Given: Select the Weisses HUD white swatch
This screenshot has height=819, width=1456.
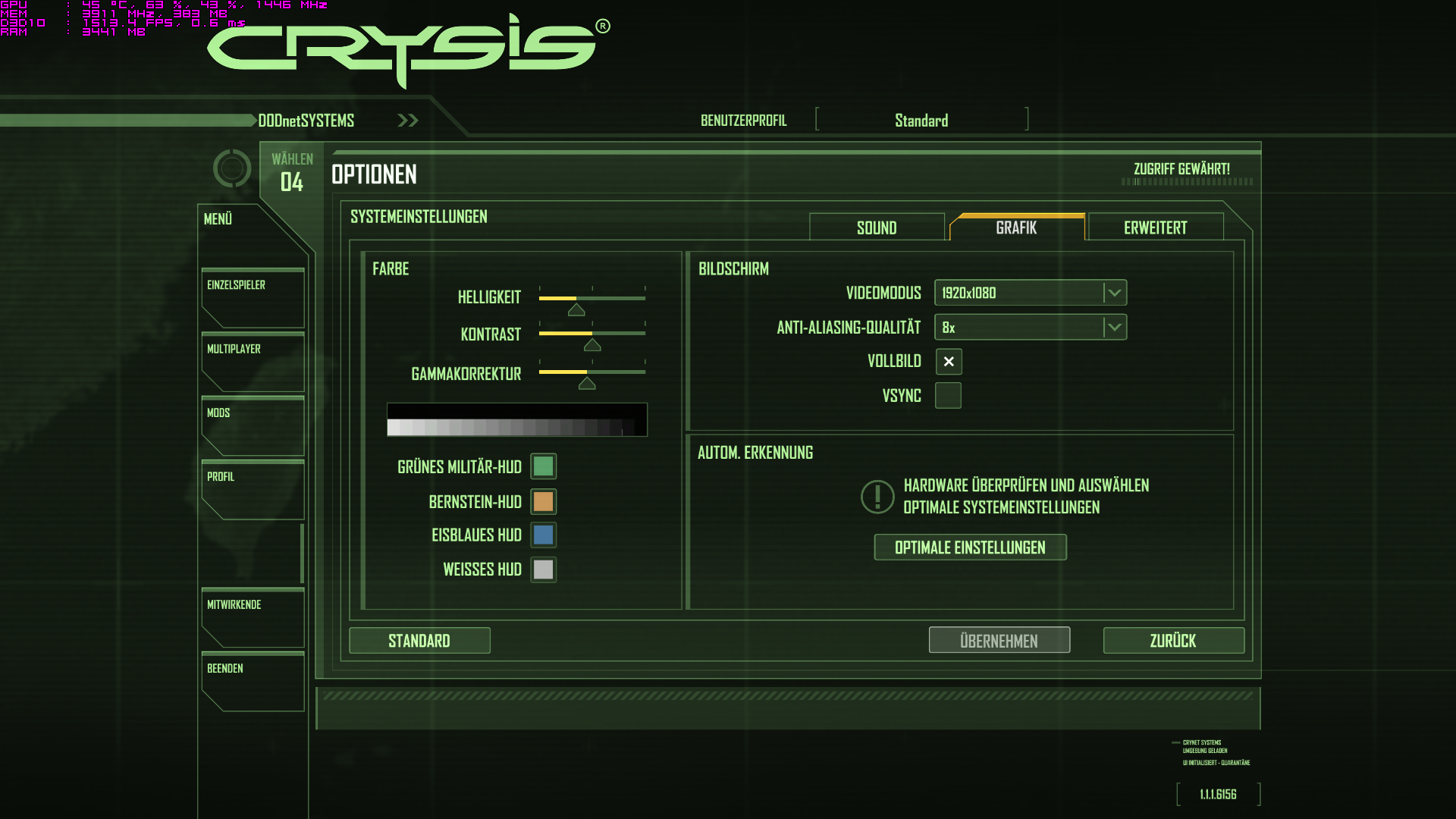Looking at the screenshot, I should (x=543, y=570).
